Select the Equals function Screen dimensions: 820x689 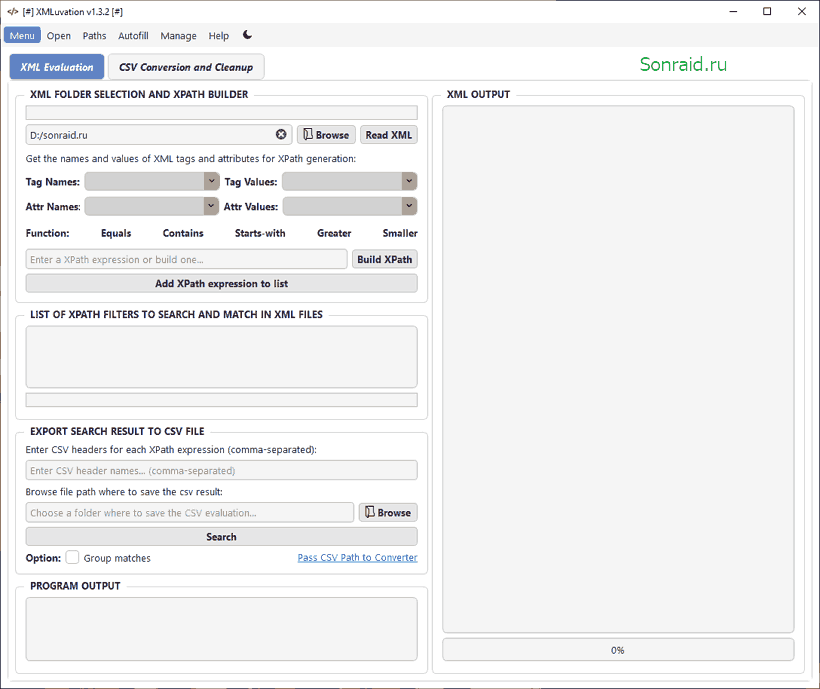click(116, 233)
